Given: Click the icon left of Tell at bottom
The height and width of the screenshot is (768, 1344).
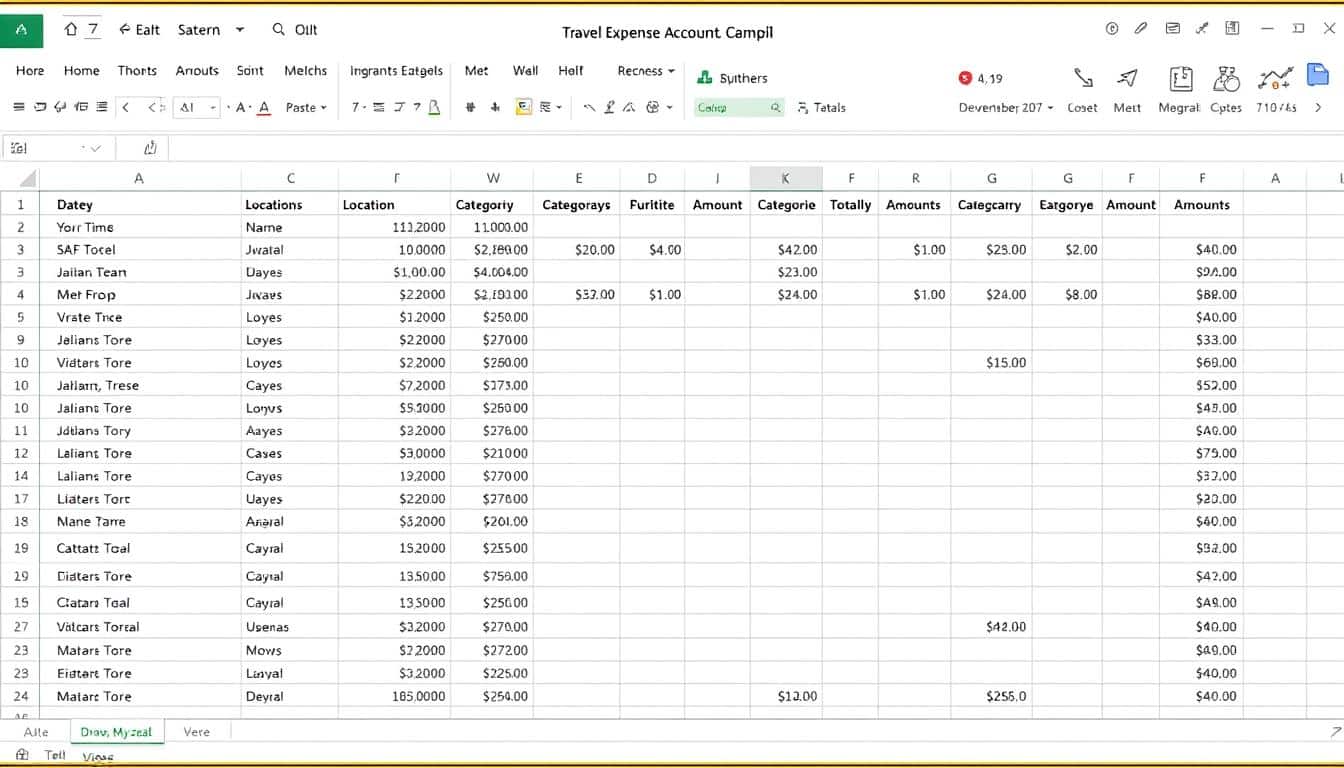Looking at the screenshot, I should 23,755.
